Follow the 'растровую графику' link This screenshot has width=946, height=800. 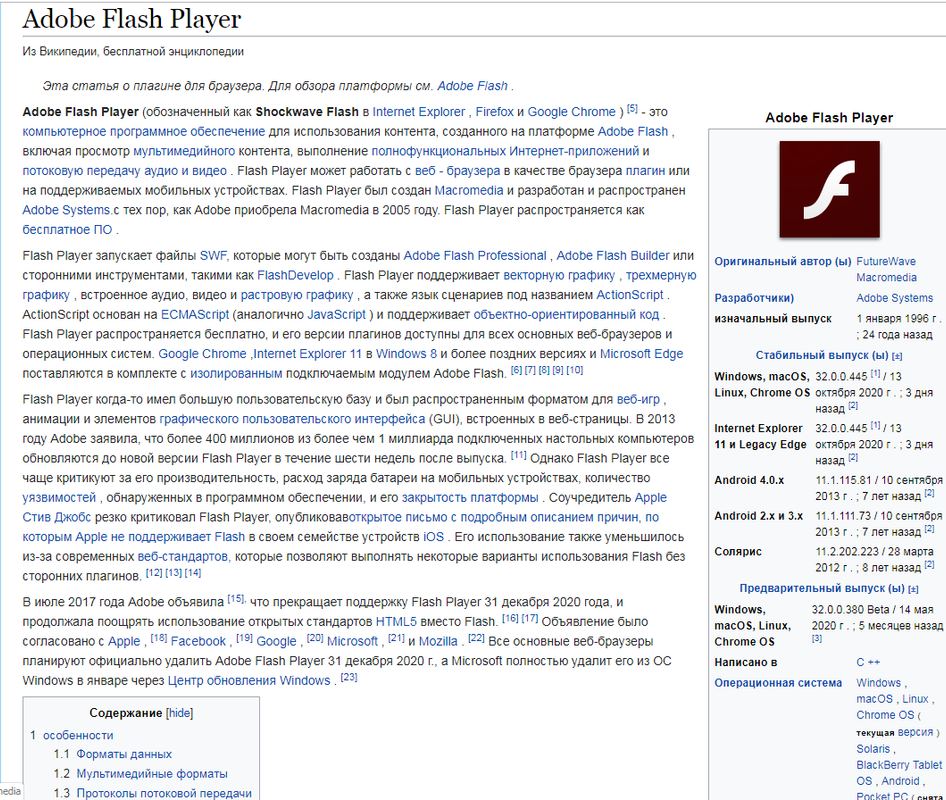point(297,295)
